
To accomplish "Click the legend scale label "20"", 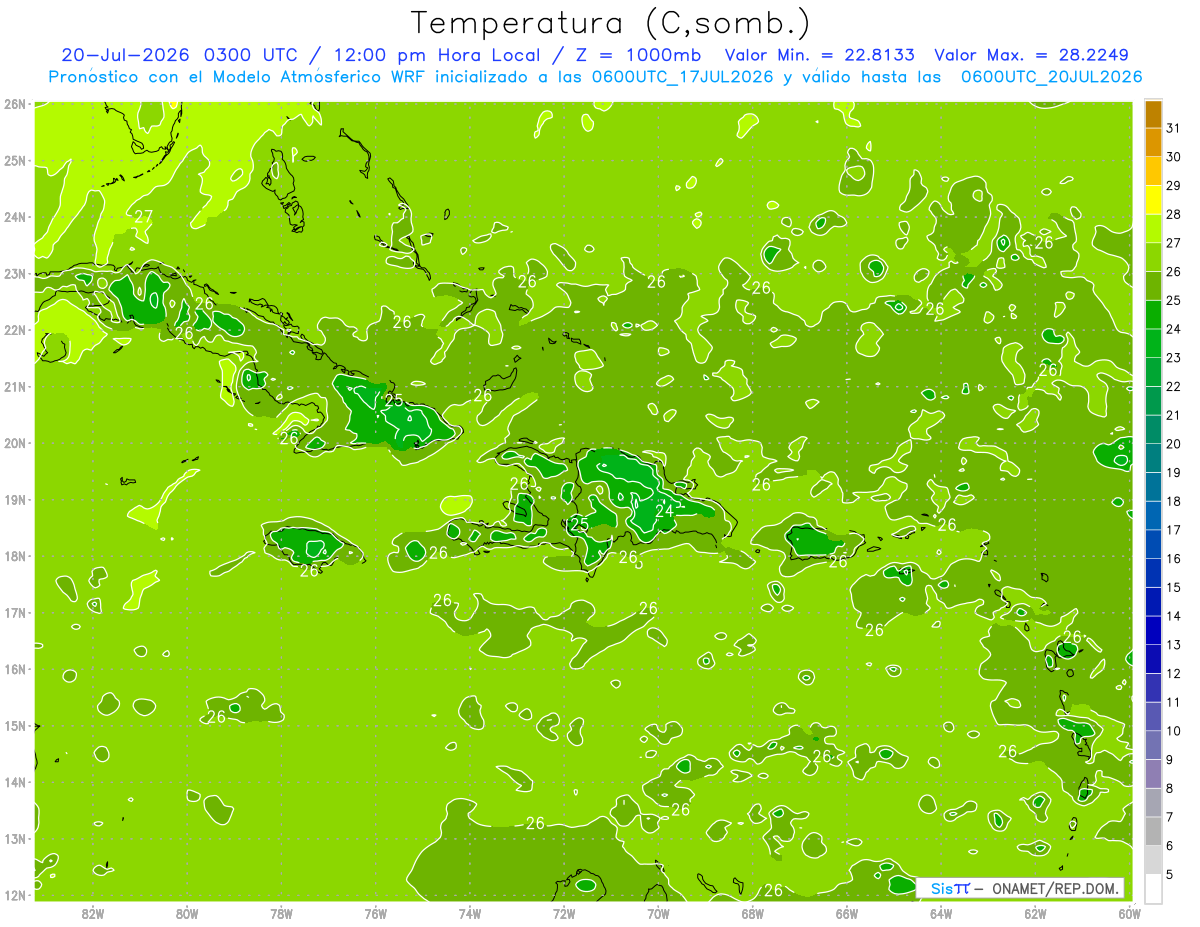I will pyautogui.click(x=1174, y=444).
